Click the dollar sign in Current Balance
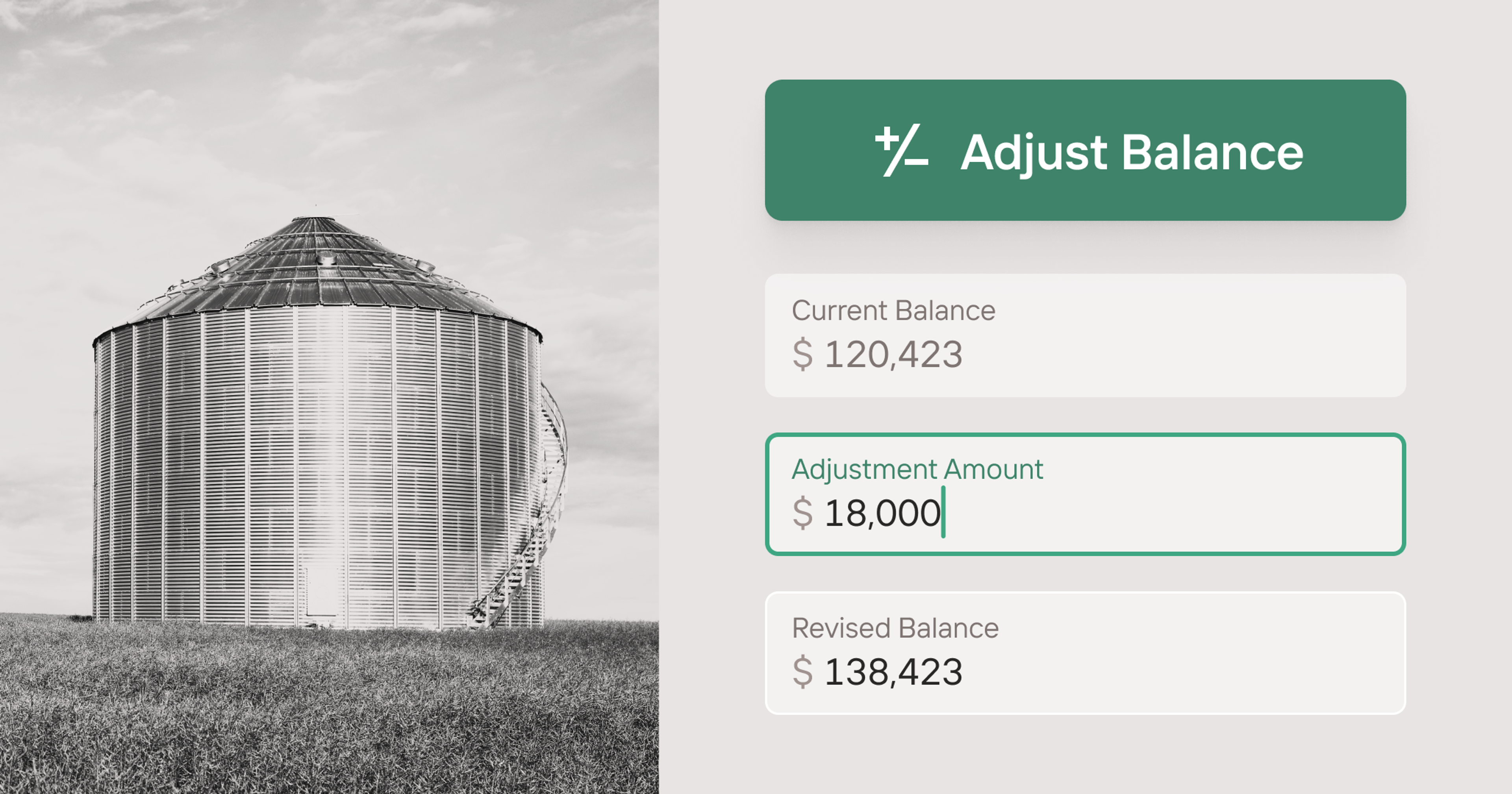The image size is (1512, 794). coord(802,354)
